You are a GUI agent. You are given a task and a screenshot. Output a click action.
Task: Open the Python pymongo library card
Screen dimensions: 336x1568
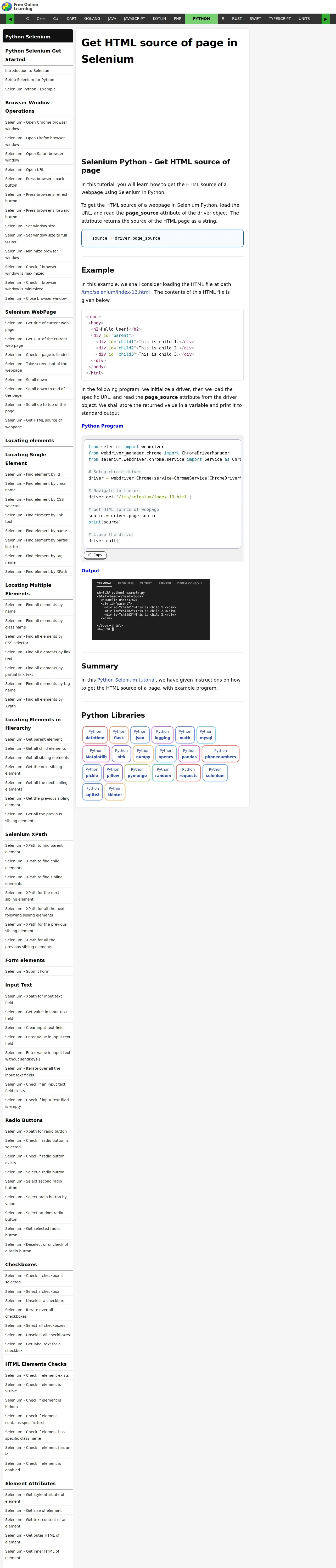tap(137, 773)
